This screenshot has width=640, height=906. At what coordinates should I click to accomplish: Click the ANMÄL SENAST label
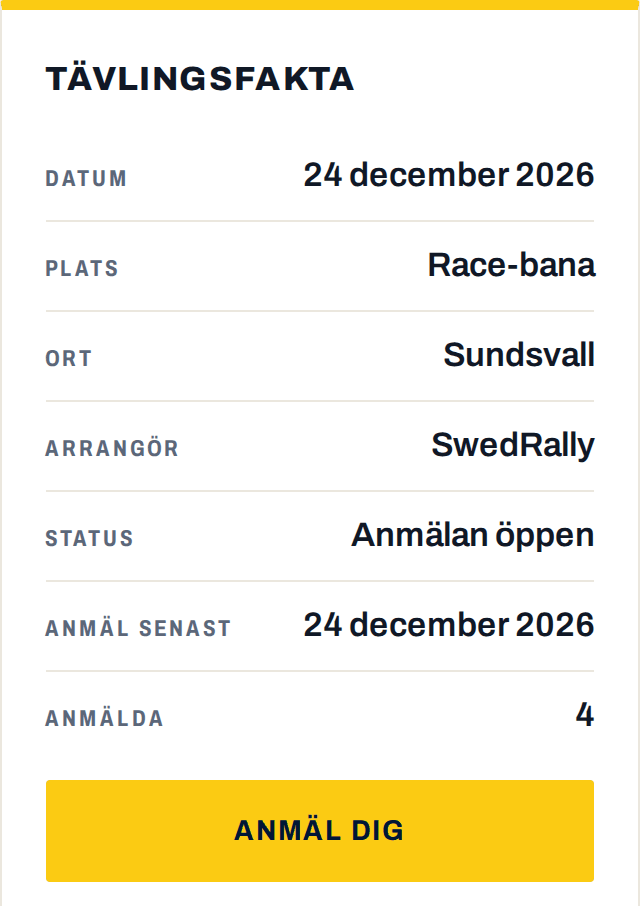tap(139, 627)
